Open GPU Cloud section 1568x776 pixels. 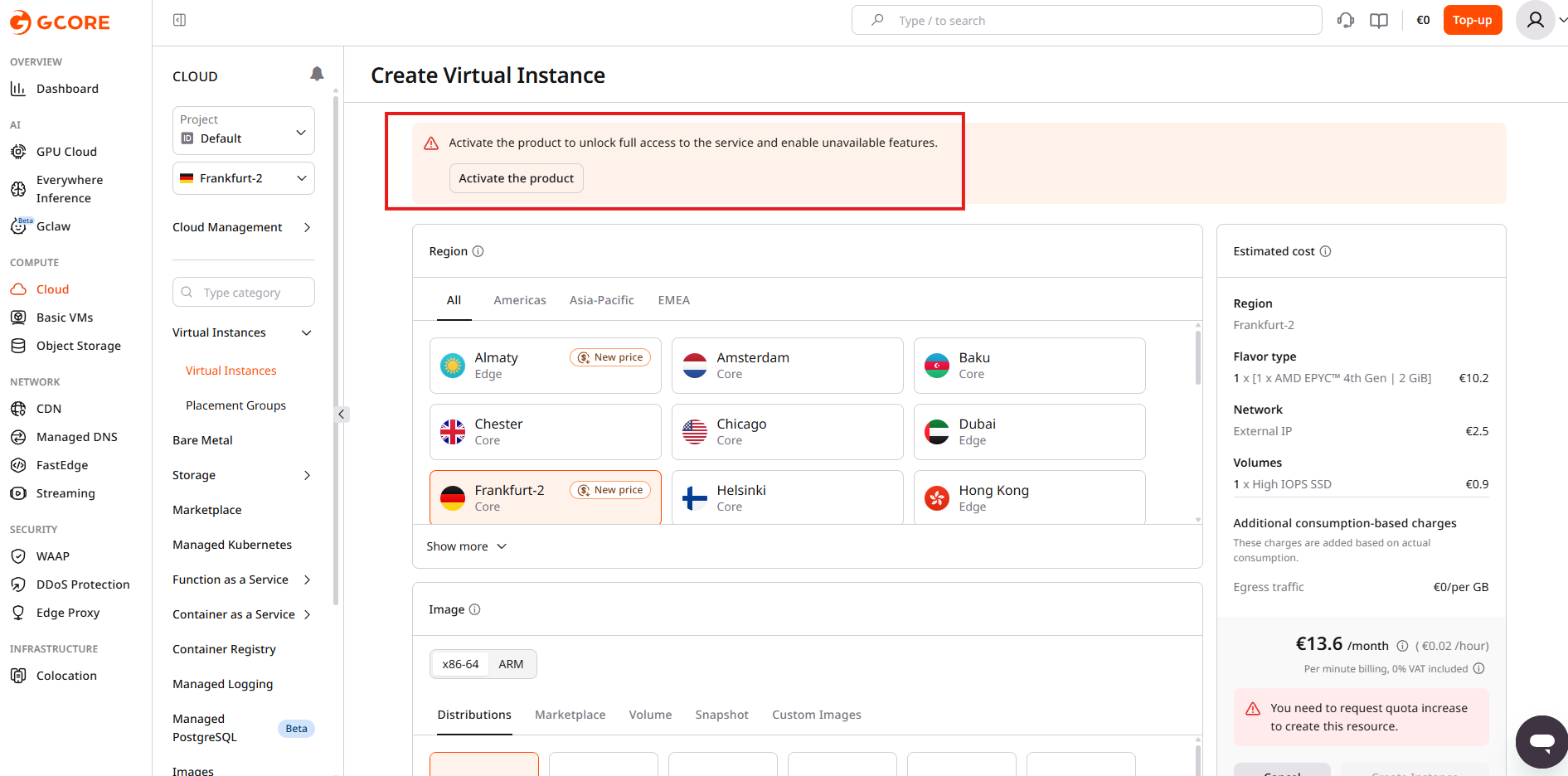pos(66,152)
